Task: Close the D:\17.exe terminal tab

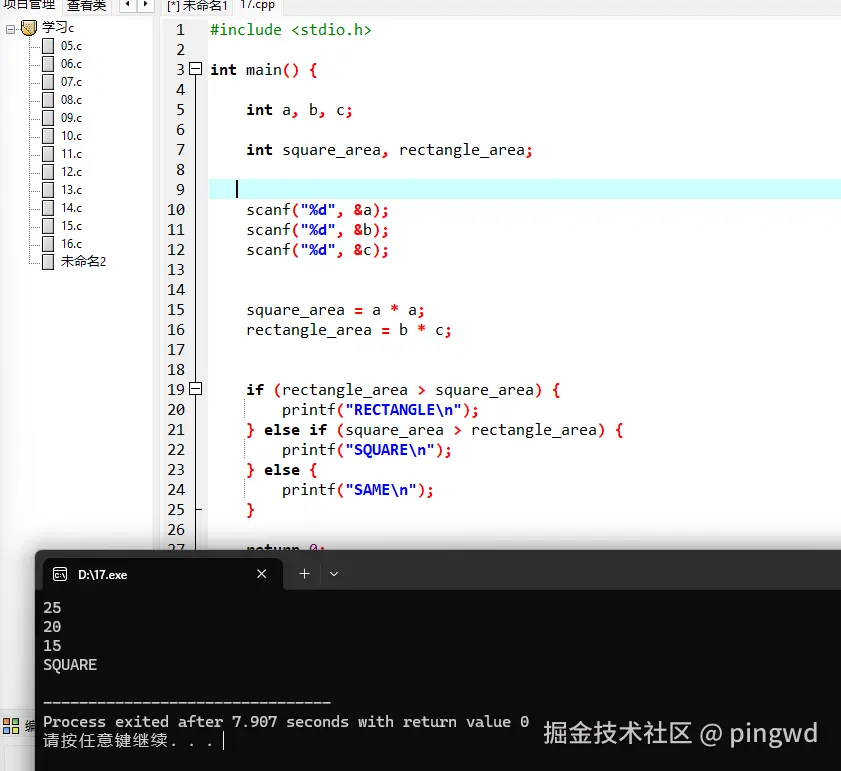Action: coord(262,574)
